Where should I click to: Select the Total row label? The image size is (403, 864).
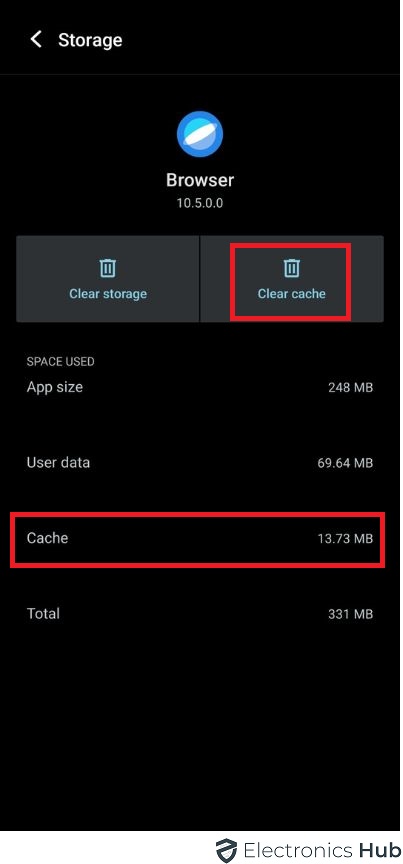click(x=43, y=613)
